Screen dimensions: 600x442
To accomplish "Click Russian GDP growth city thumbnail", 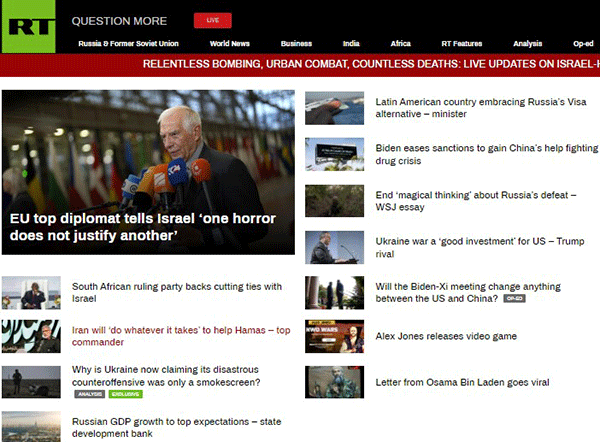I will pos(31,427).
